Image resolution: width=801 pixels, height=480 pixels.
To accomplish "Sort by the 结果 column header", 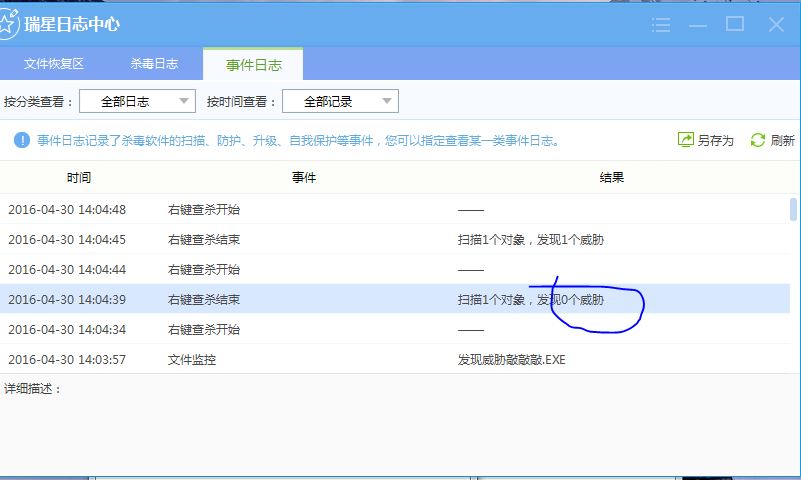I will (611, 177).
